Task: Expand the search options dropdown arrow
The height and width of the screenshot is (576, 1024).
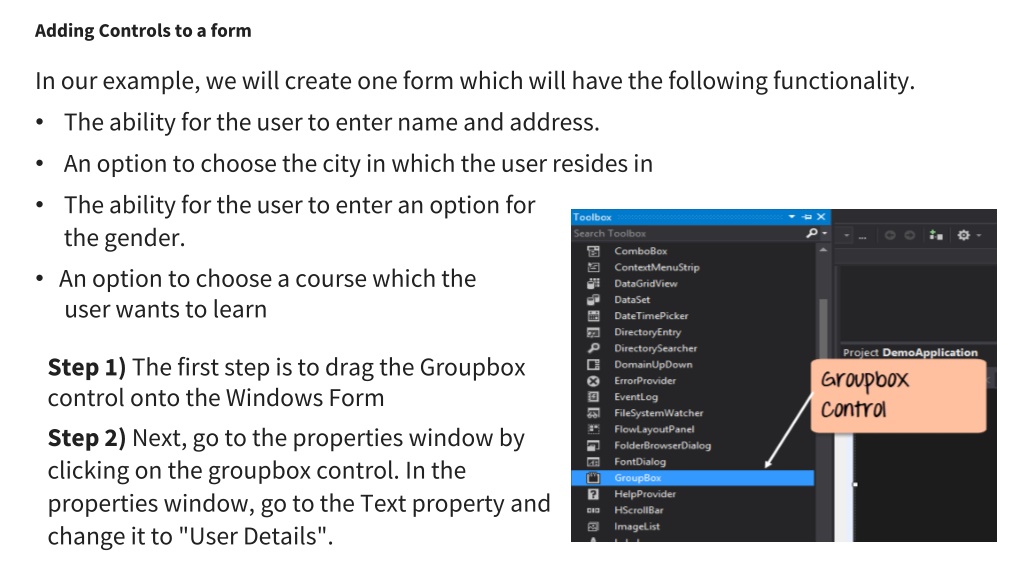Action: point(825,233)
